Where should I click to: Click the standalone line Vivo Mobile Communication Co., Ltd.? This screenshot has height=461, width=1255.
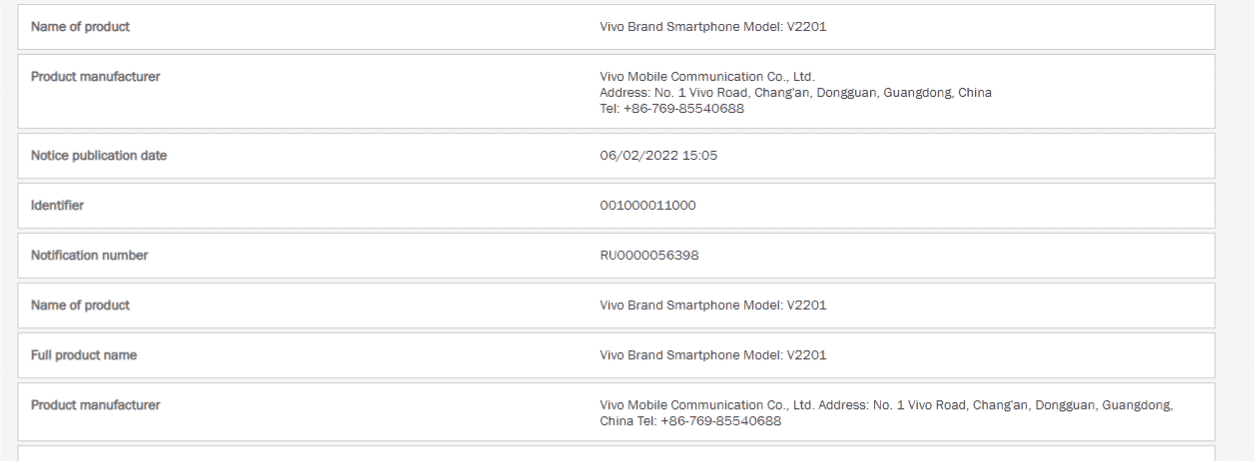point(707,77)
